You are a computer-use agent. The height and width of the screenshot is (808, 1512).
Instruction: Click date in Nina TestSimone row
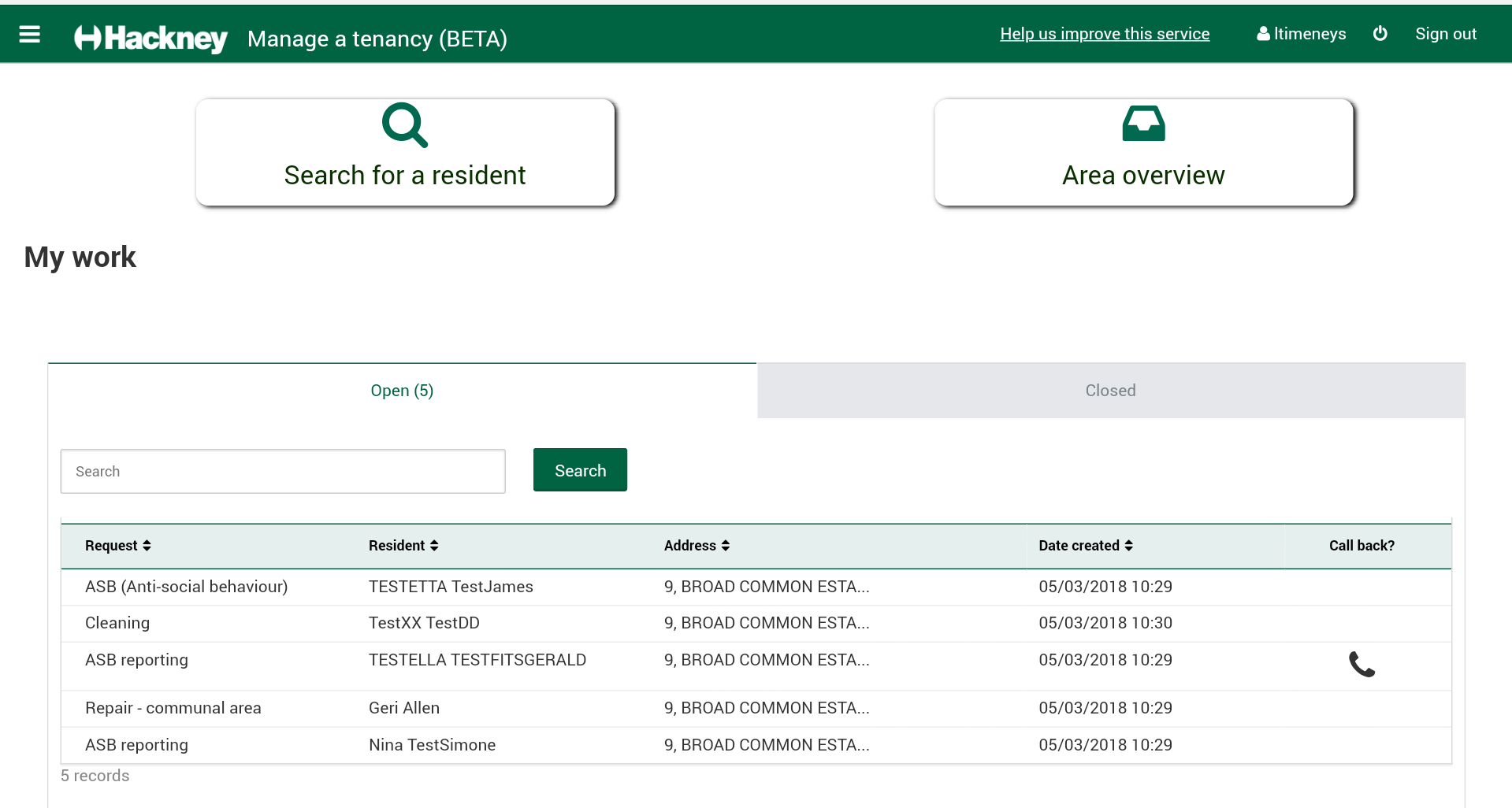point(1105,745)
